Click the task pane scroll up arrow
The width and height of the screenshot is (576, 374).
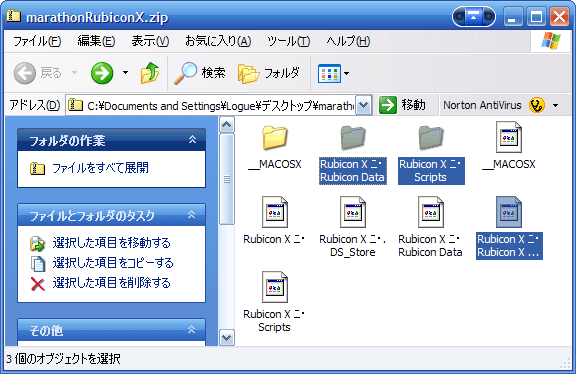click(227, 125)
